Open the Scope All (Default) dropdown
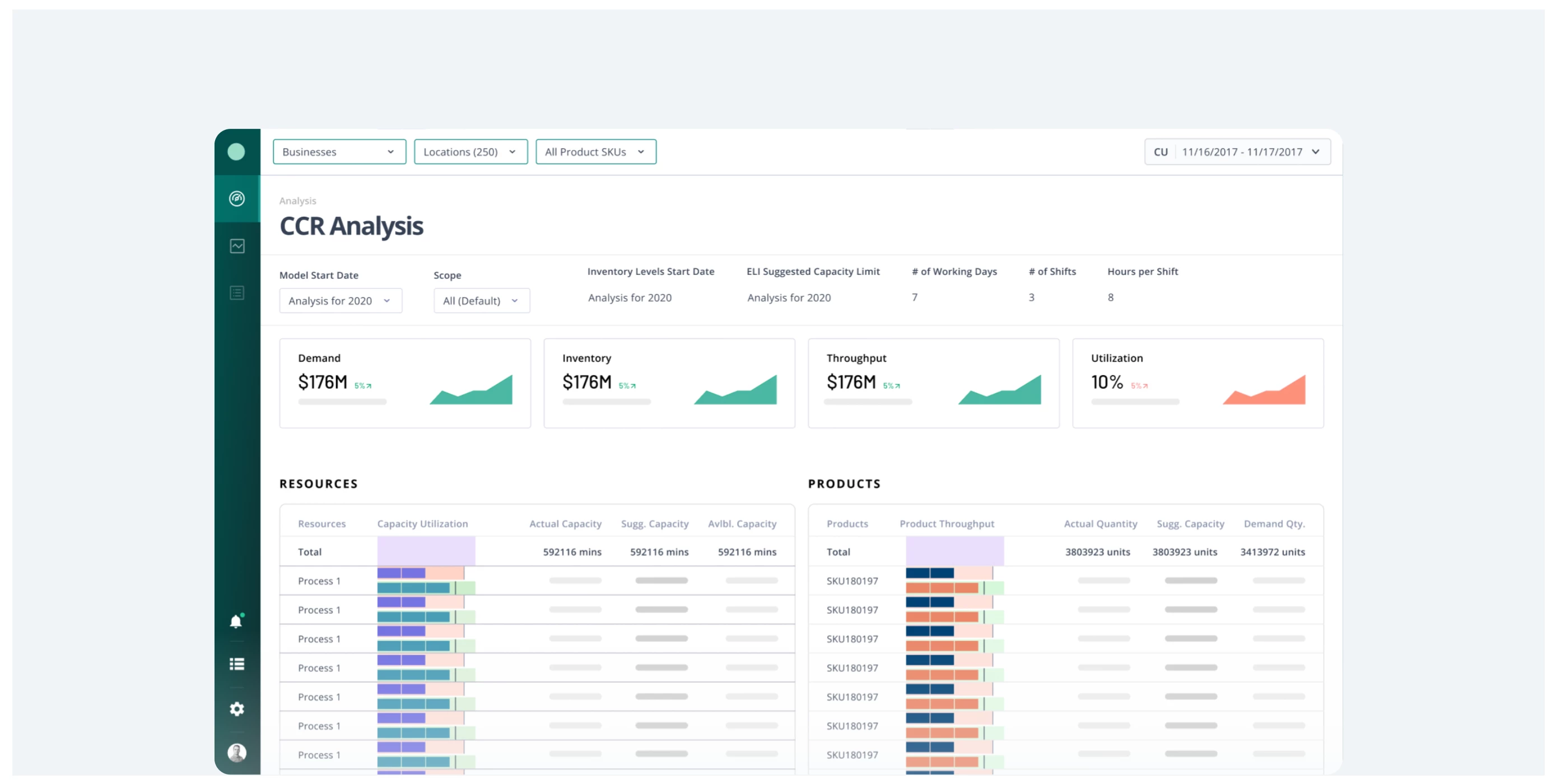This screenshot has height=784, width=1556. (481, 301)
